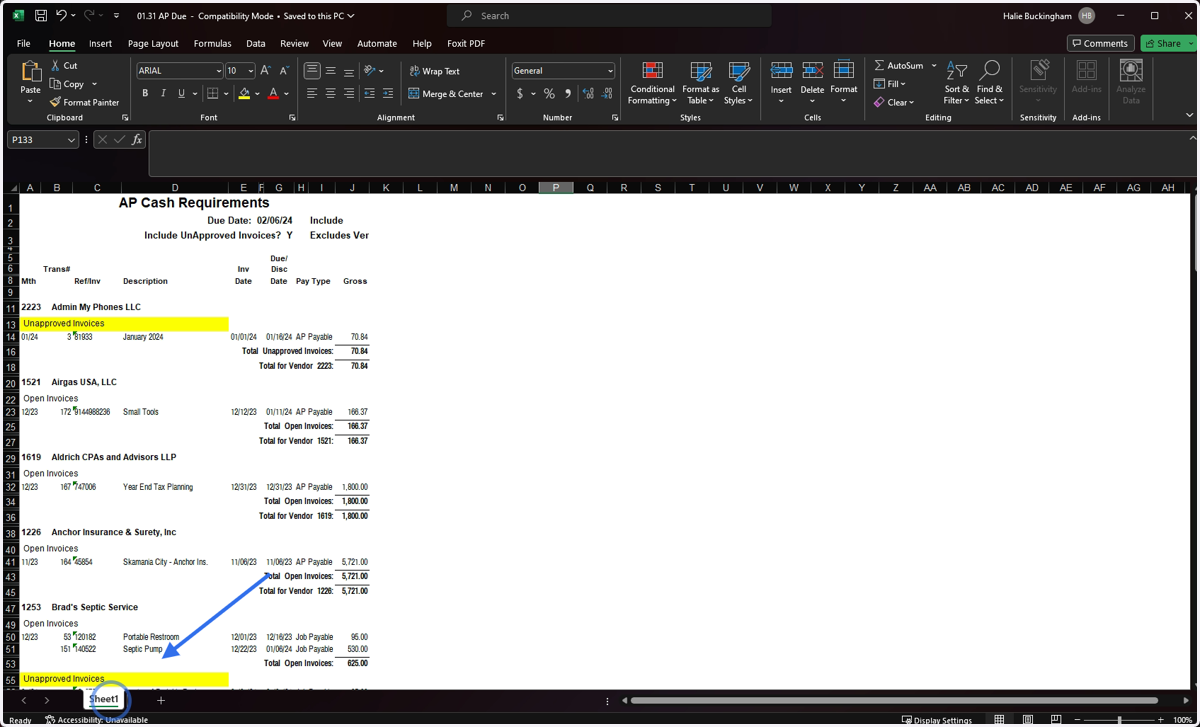The width and height of the screenshot is (1200, 727).
Task: Toggle Merge & Center
Action: 446,94
